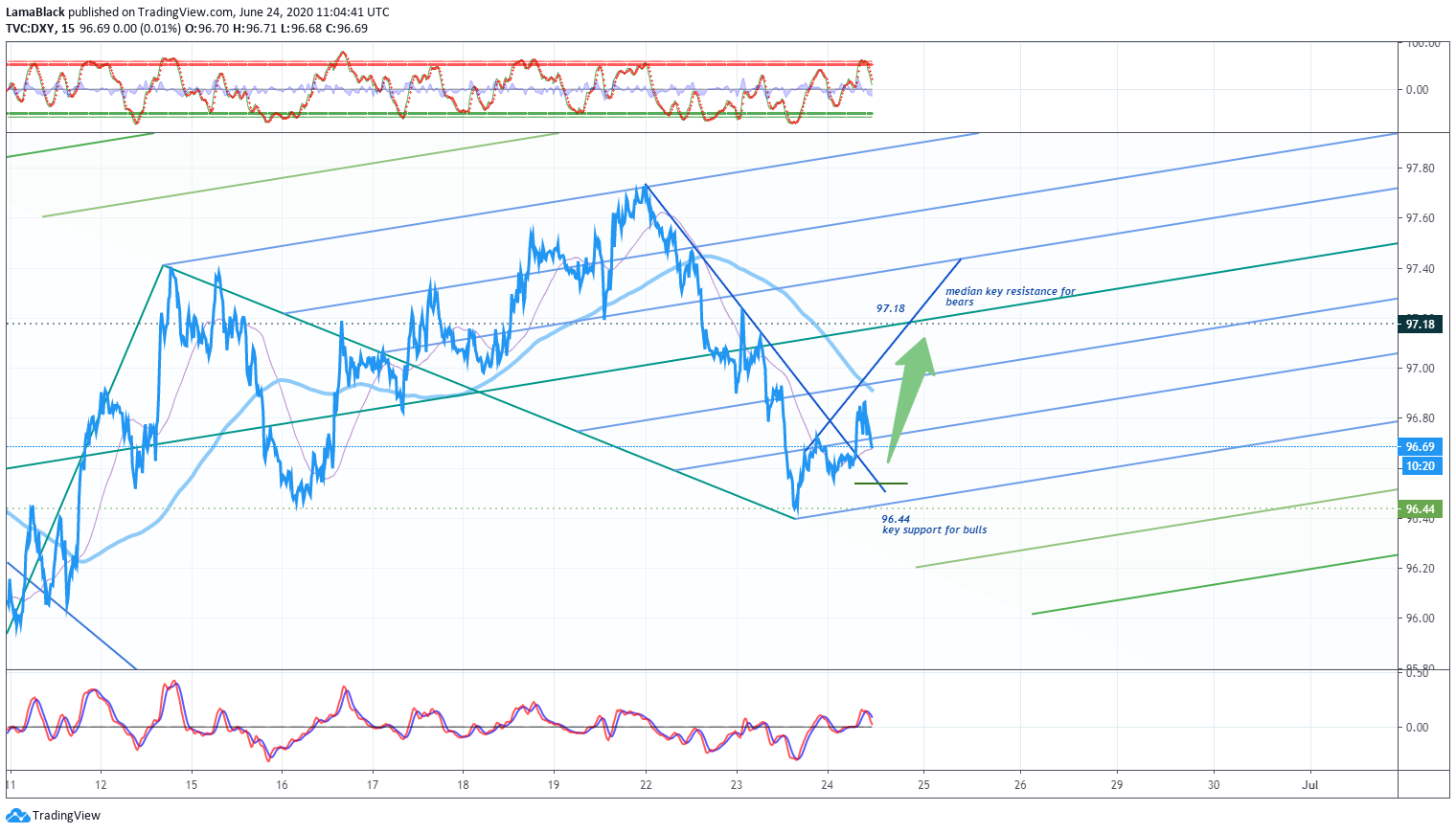The height and width of the screenshot is (833, 1456).
Task: Click the 97.40 price axis tick
Action: 1420,269
